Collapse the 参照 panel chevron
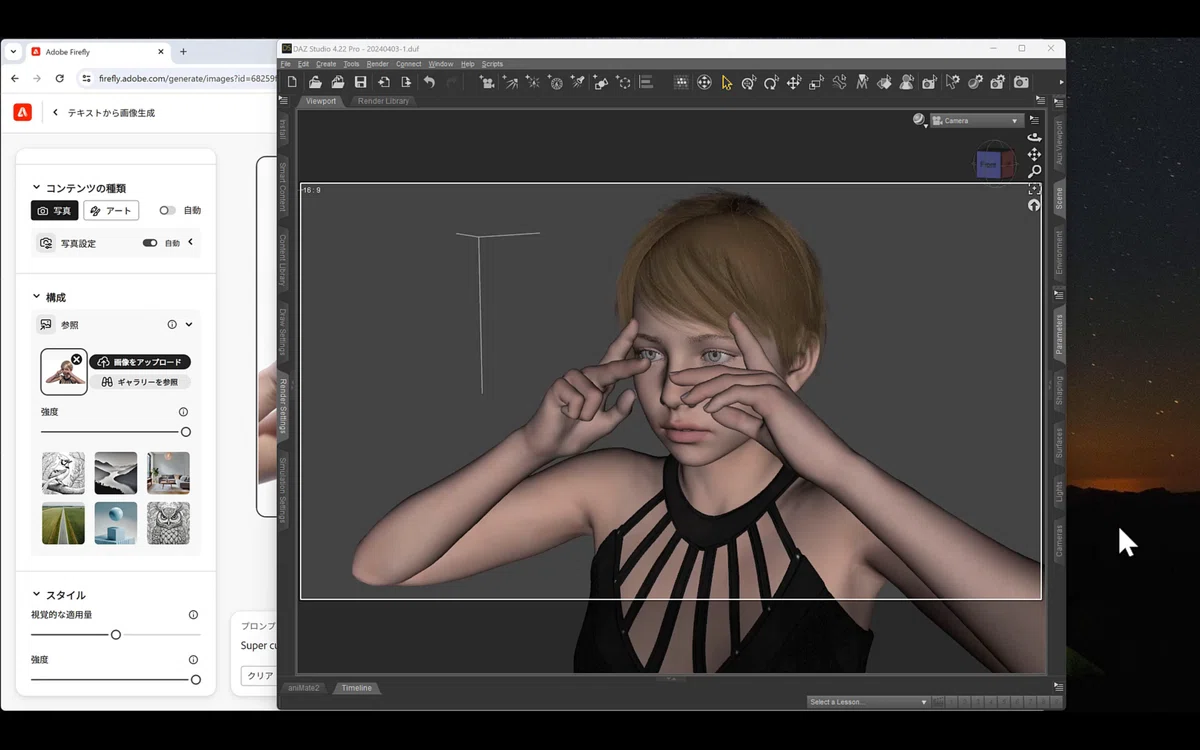This screenshot has height=750, width=1200. (x=189, y=325)
